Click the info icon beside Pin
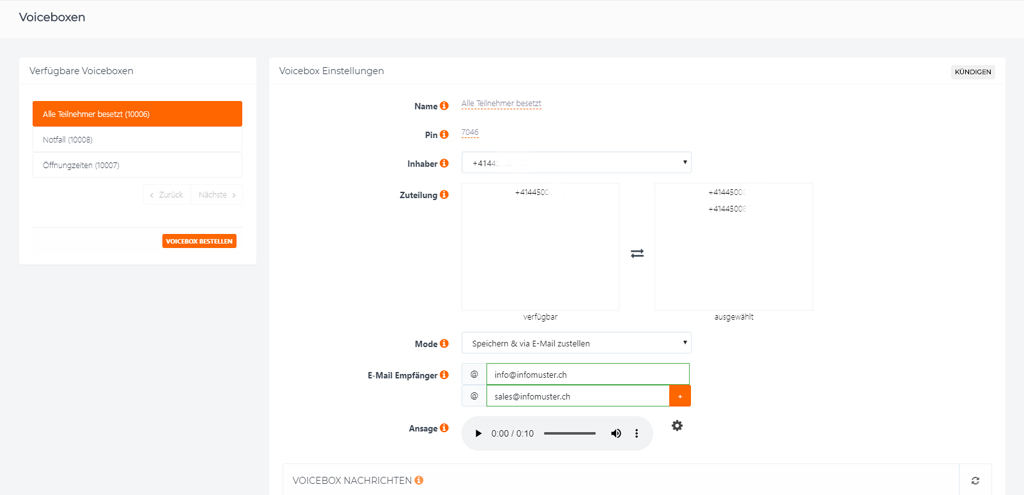The width and height of the screenshot is (1024, 495). (444, 135)
